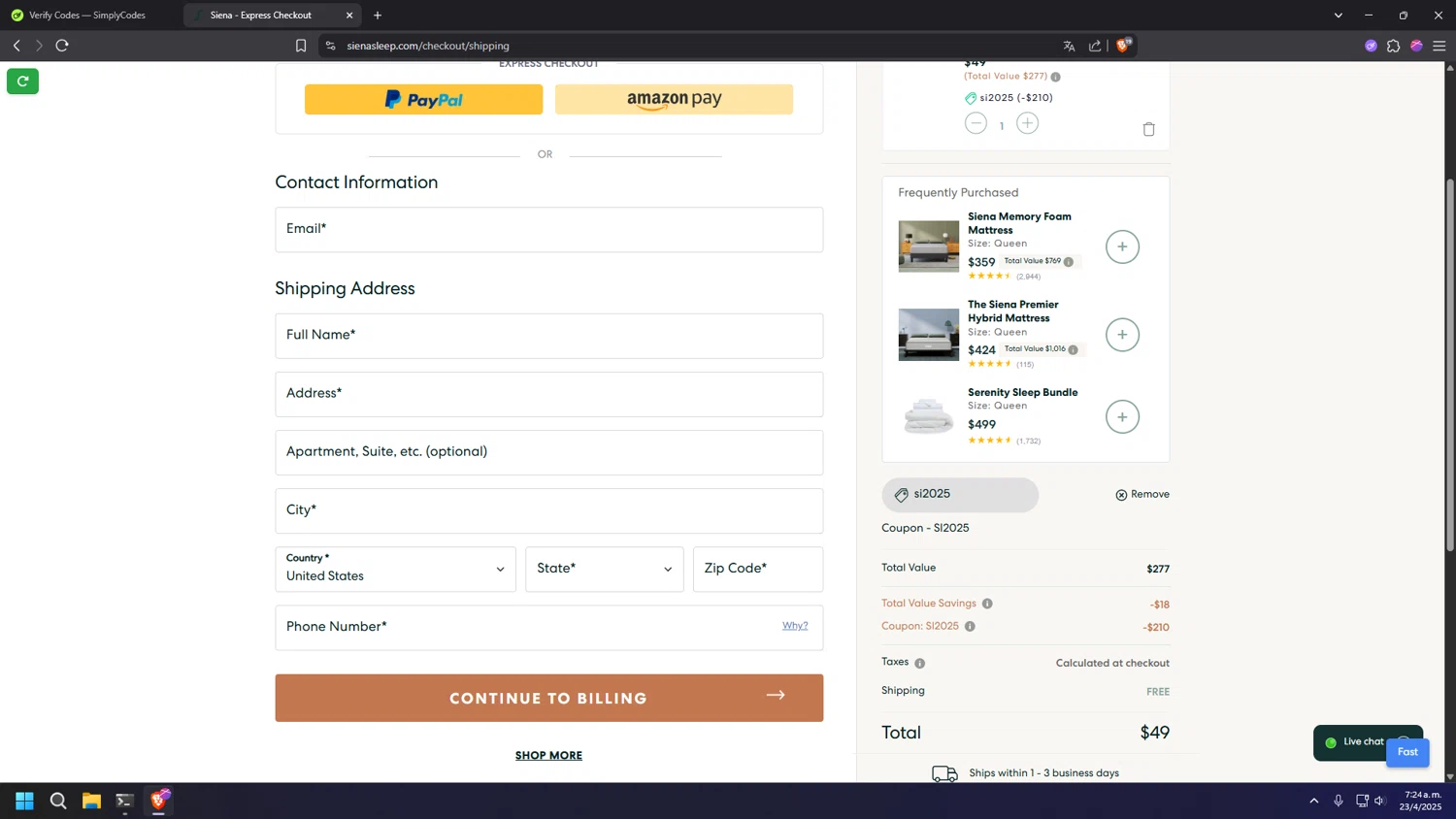The image size is (1456, 819).
Task: Open Windows taskbar search
Action: [x=58, y=801]
